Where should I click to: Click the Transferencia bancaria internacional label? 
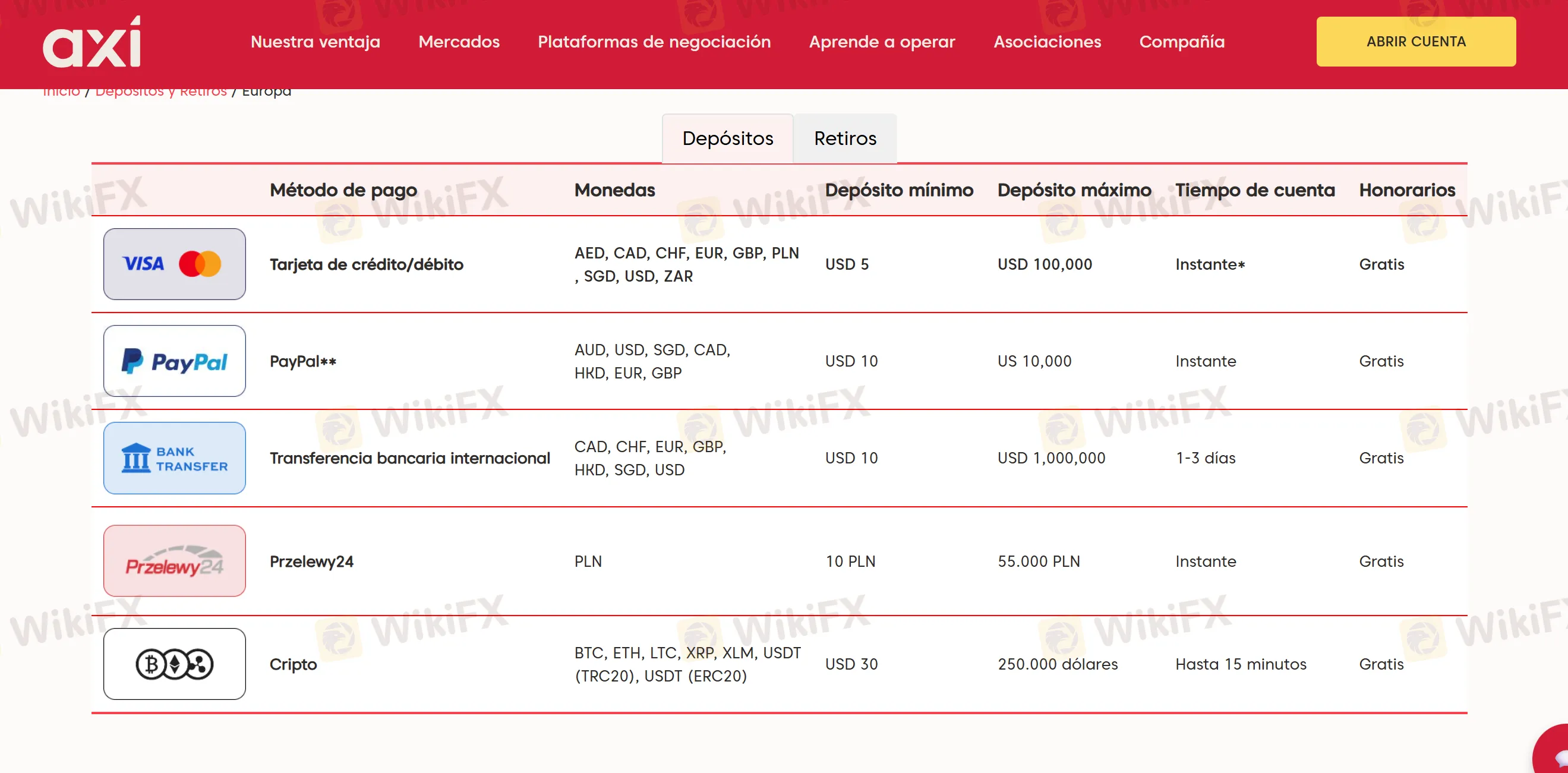[409, 458]
